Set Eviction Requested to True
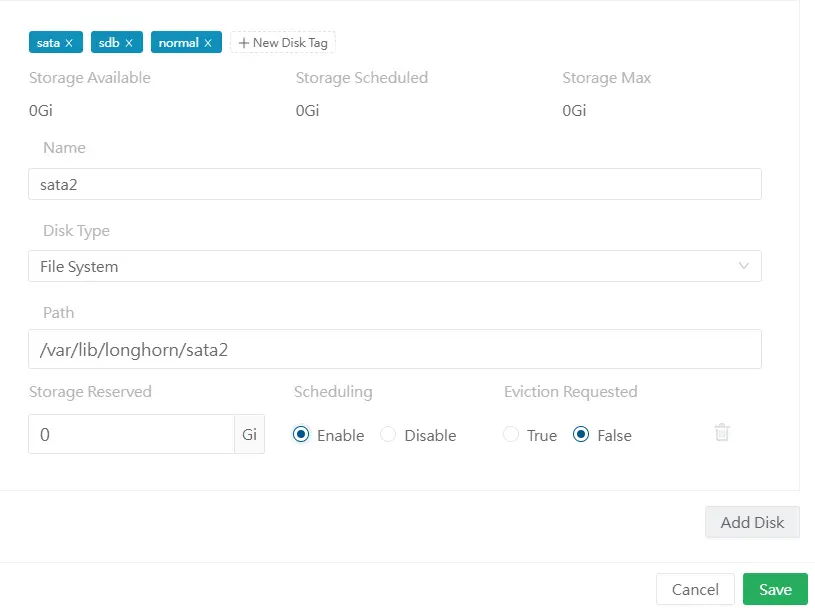815x613 pixels. click(x=511, y=435)
